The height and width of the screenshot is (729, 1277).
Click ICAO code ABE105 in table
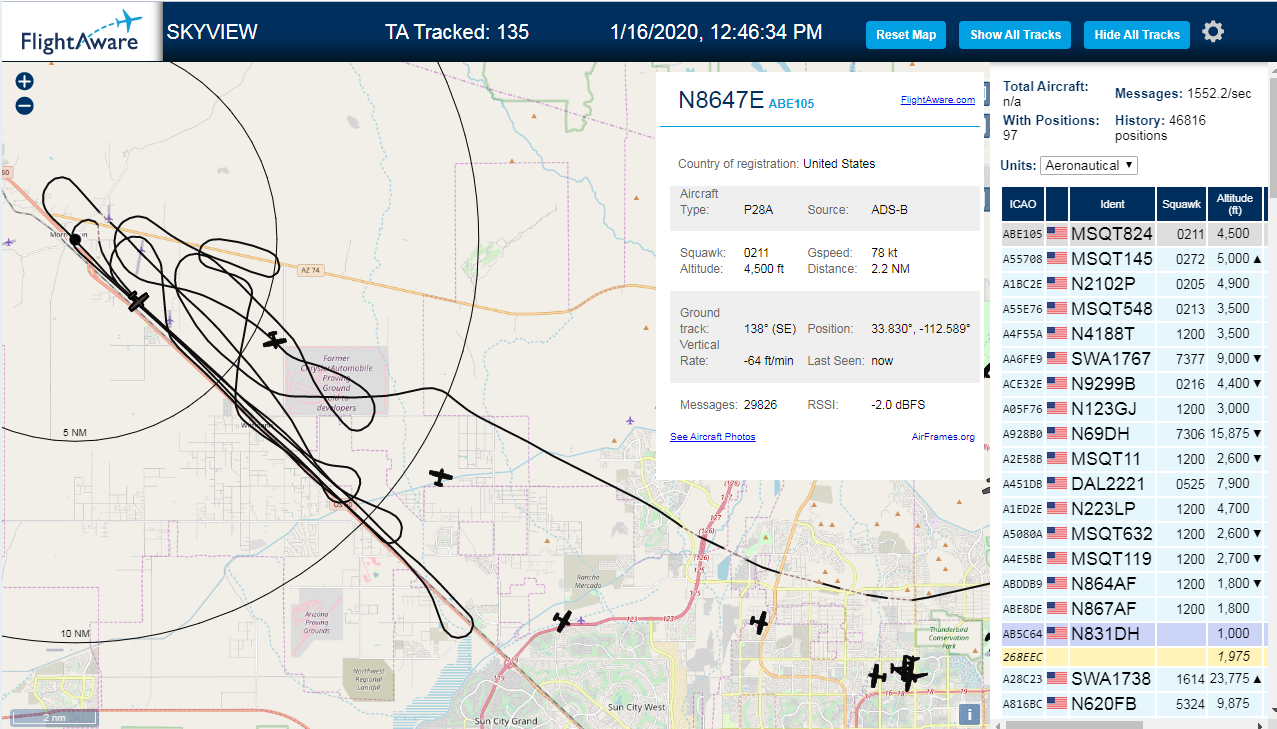1023,234
